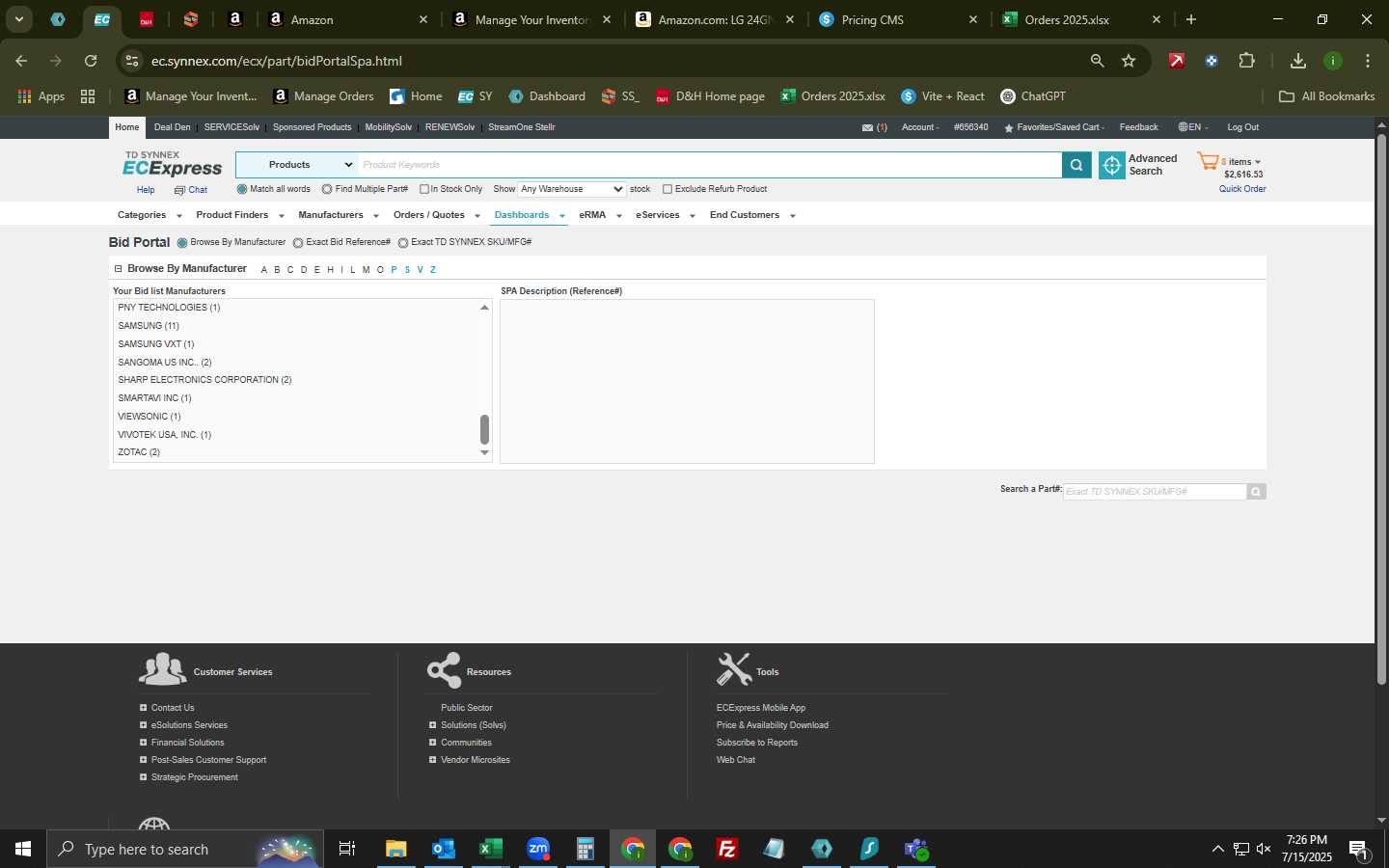Bookmark this page with the star icon
The image size is (1389, 868).
(1129, 61)
